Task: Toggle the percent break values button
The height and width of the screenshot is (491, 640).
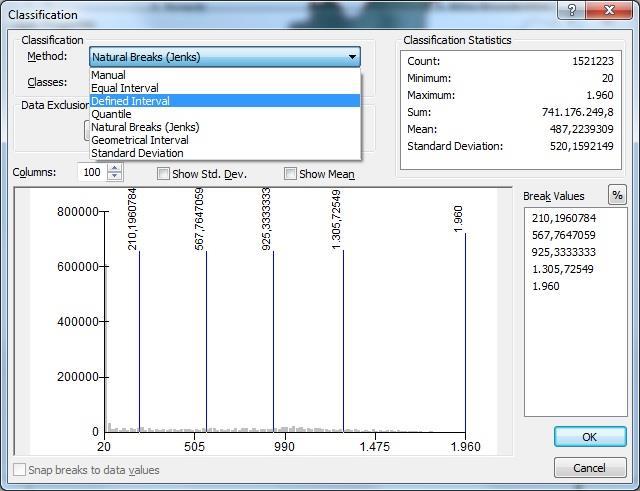Action: 617,195
